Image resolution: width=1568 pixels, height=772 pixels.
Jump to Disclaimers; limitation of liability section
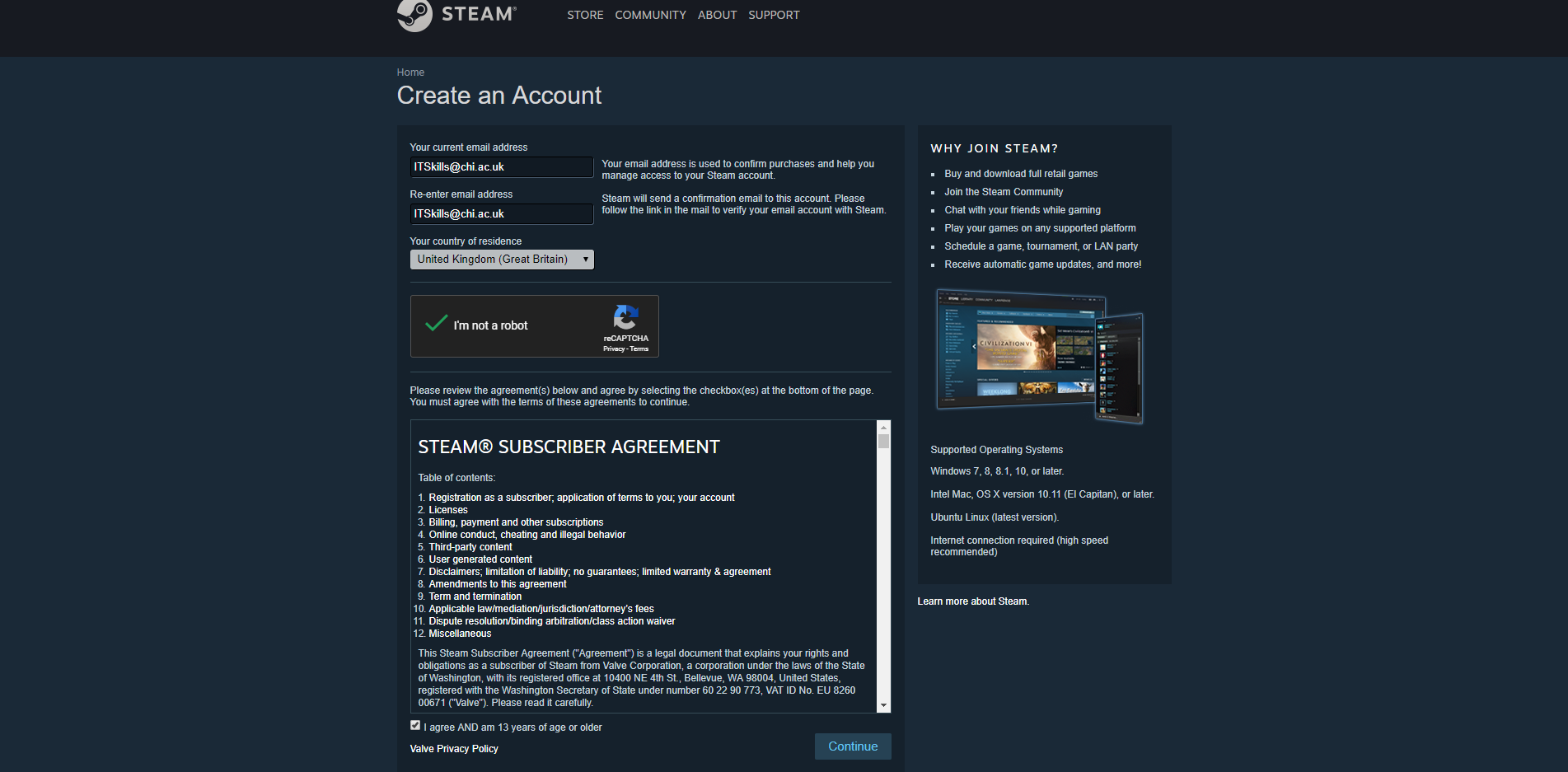[600, 572]
